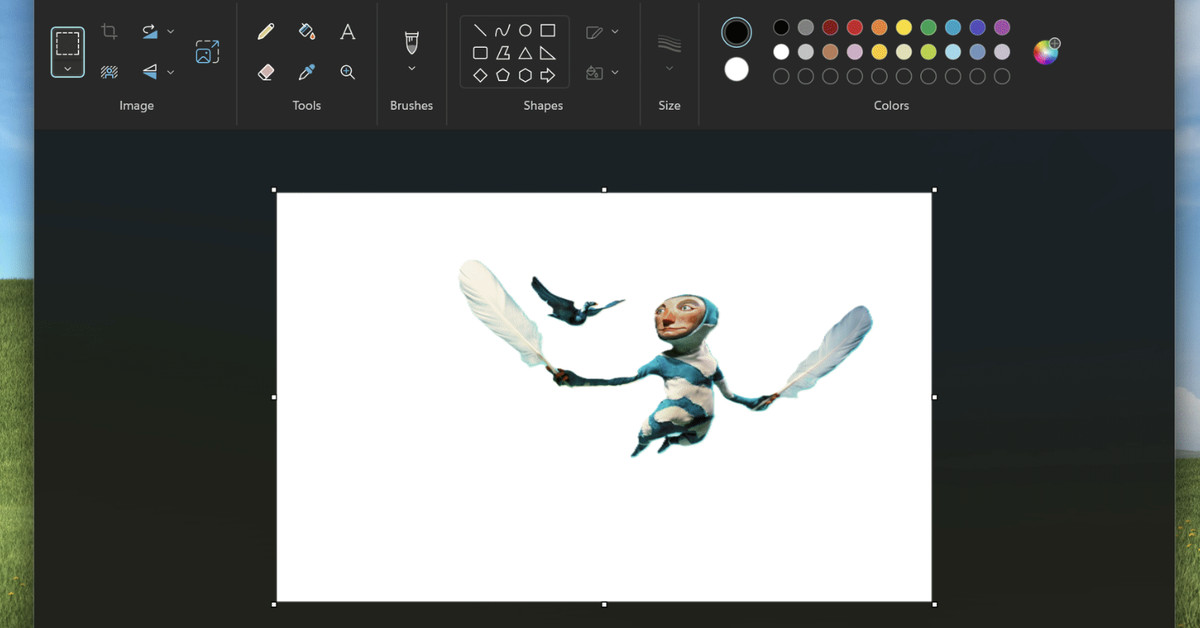
Task: Select the Crop tool
Action: coord(108,31)
